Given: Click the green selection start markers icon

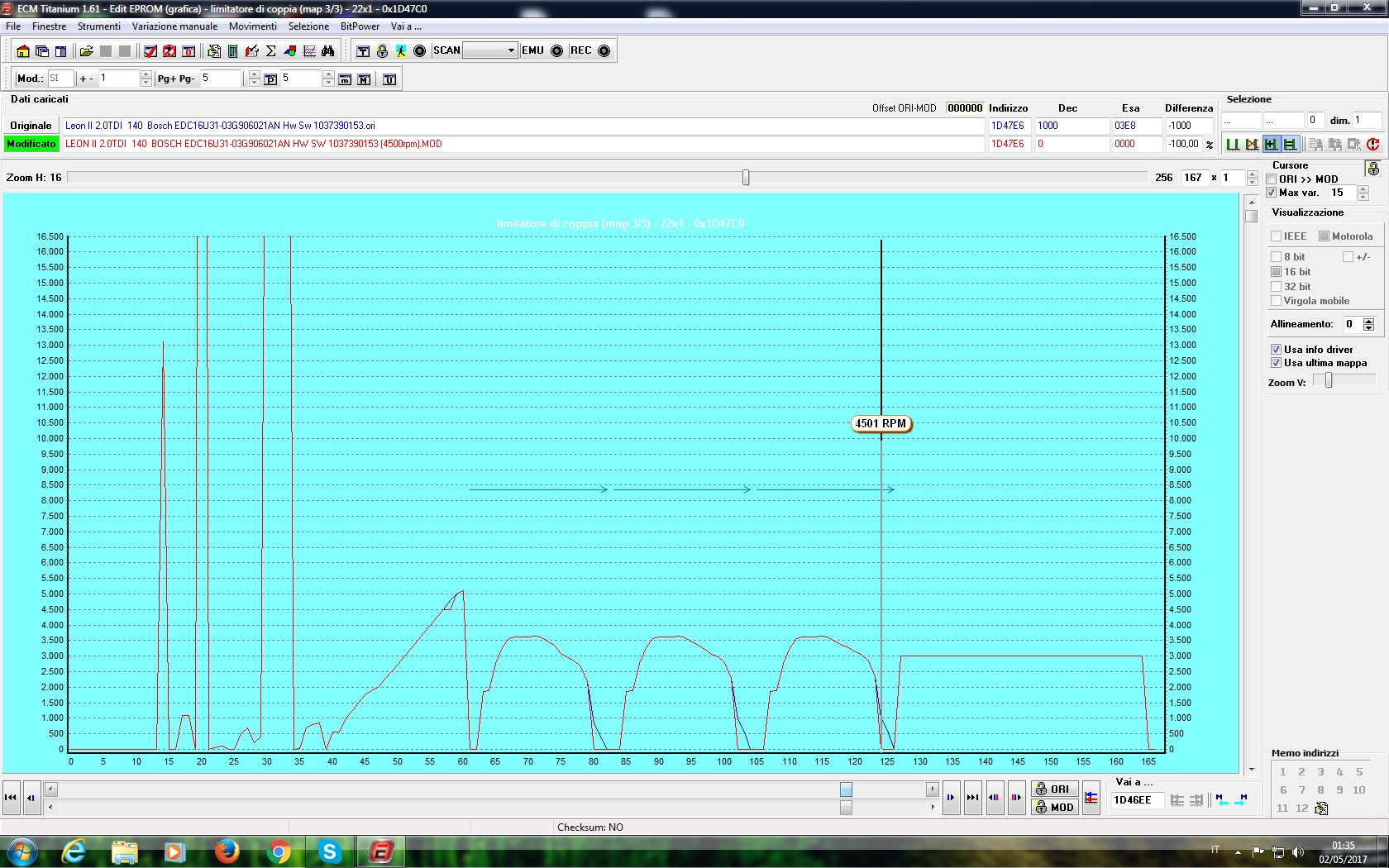Looking at the screenshot, I should (1233, 144).
